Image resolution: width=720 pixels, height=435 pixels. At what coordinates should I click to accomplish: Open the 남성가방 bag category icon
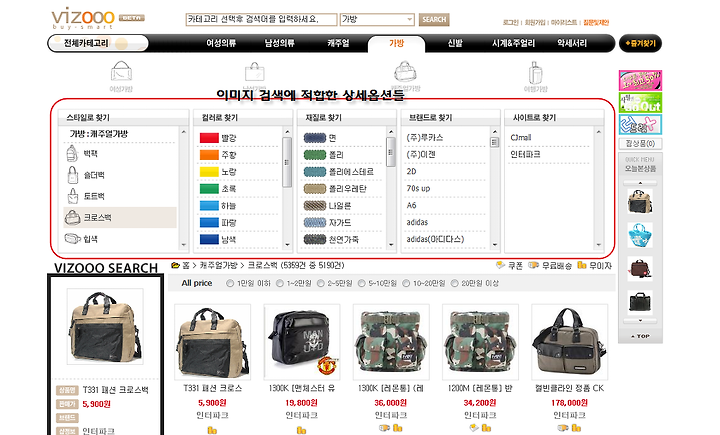[x=254, y=72]
